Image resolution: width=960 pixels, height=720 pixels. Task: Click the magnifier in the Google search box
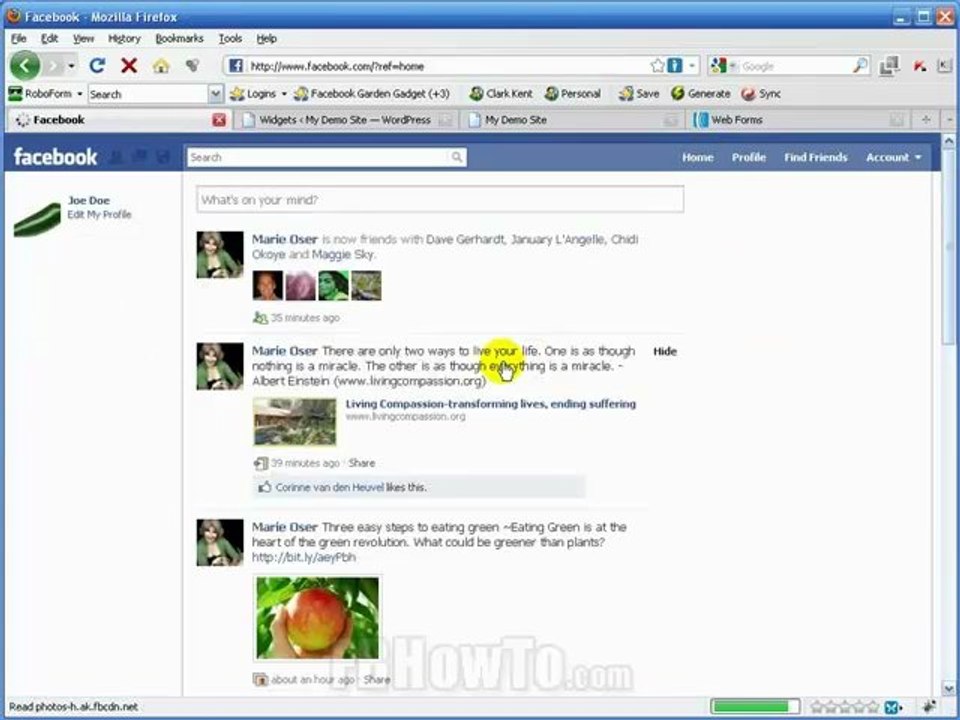[861, 66]
